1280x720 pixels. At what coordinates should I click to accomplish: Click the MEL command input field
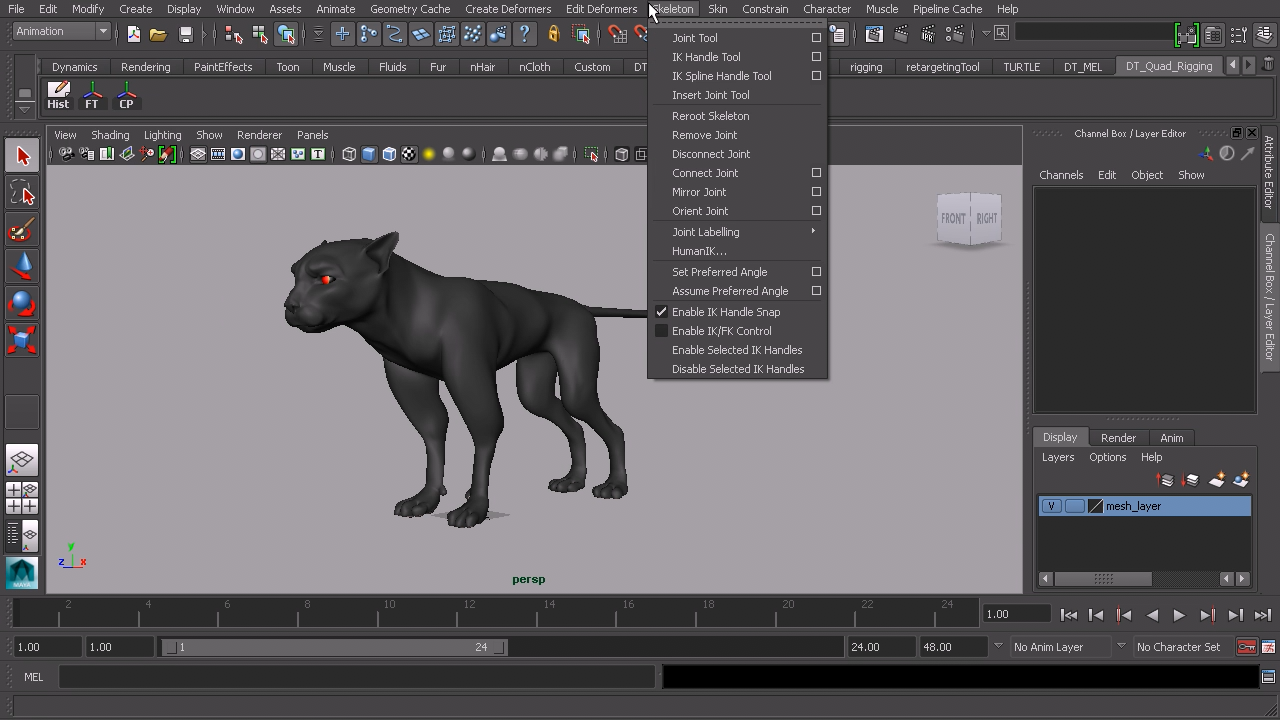coord(356,677)
